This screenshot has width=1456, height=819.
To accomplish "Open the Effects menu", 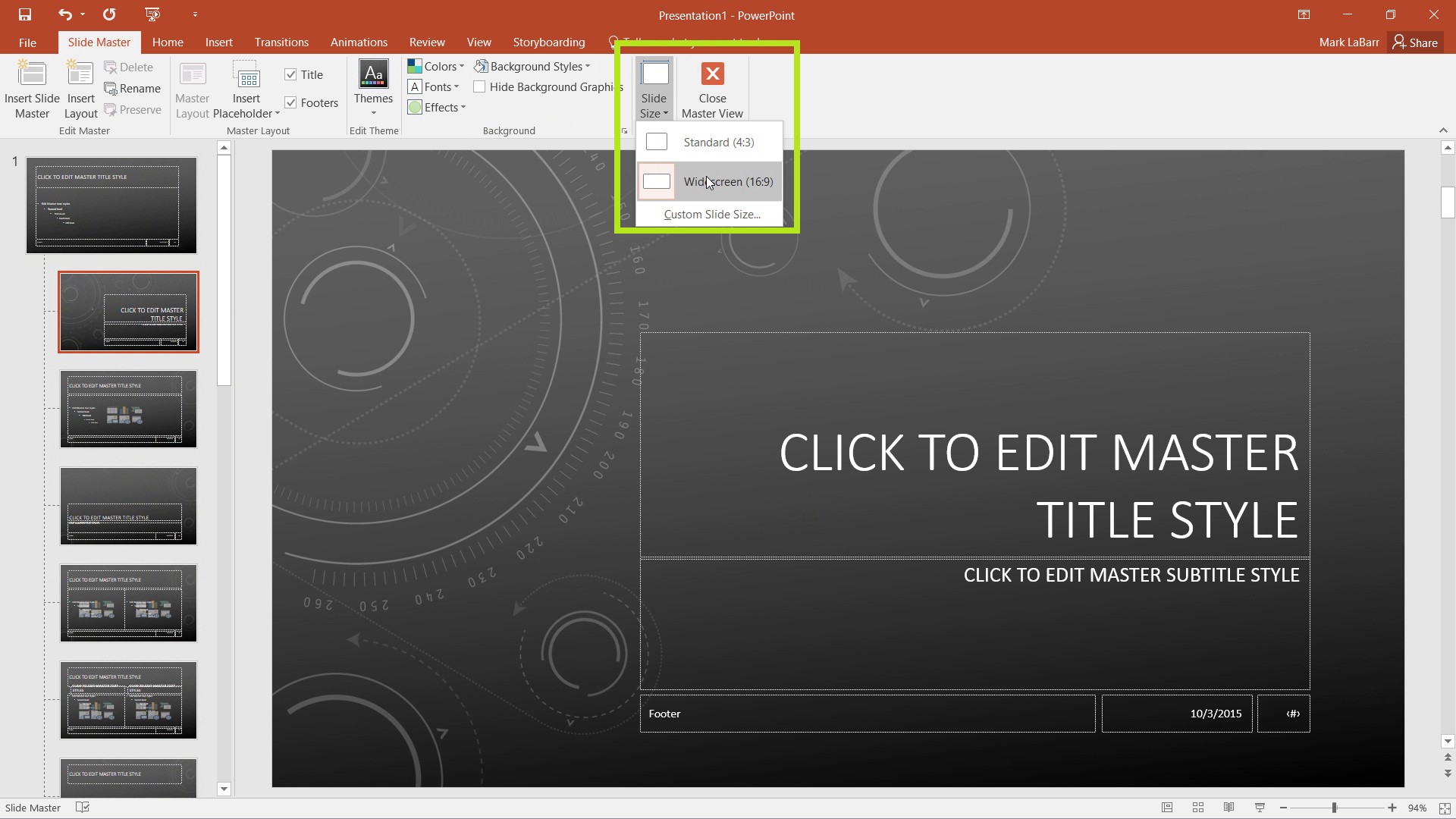I will pyautogui.click(x=437, y=107).
